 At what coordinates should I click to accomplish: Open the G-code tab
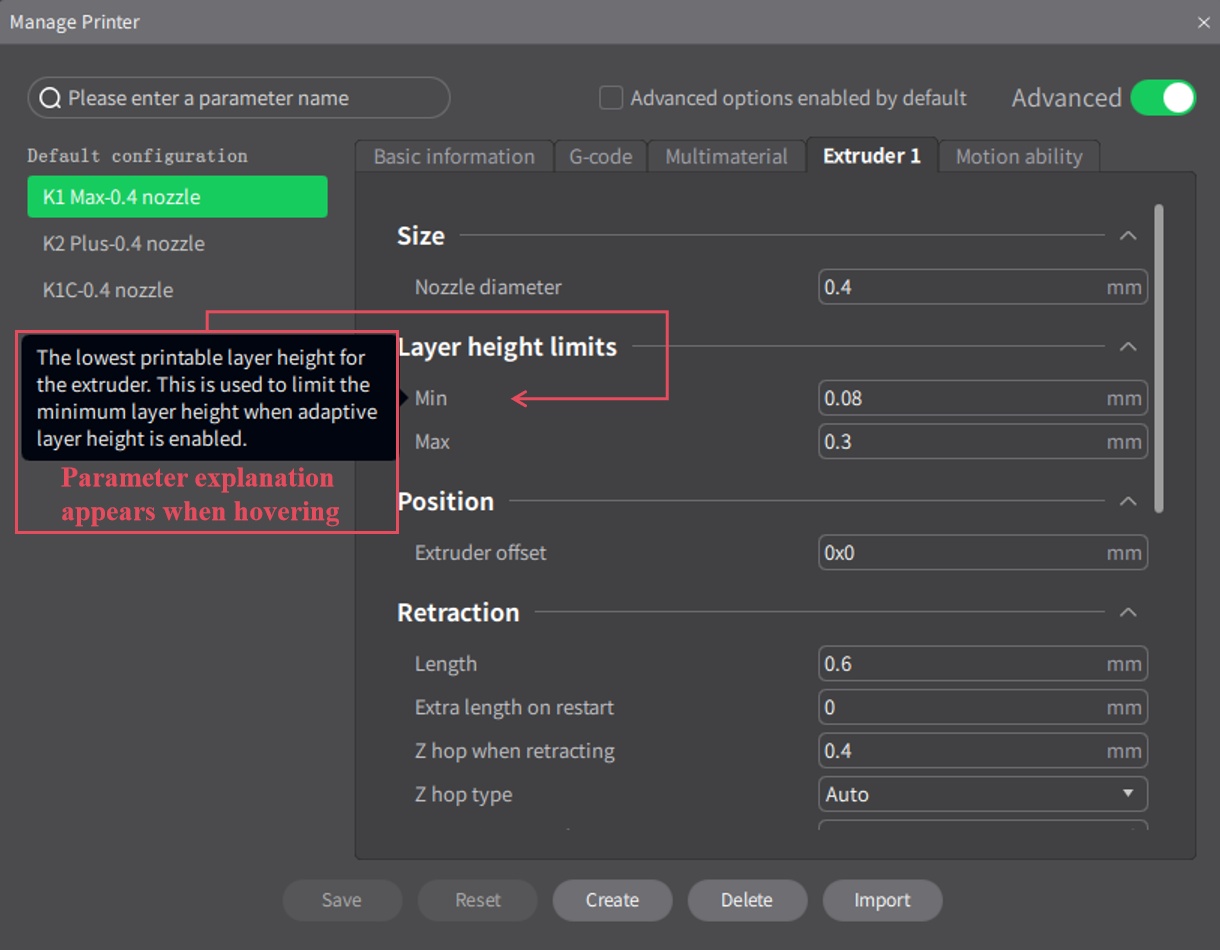(x=600, y=157)
